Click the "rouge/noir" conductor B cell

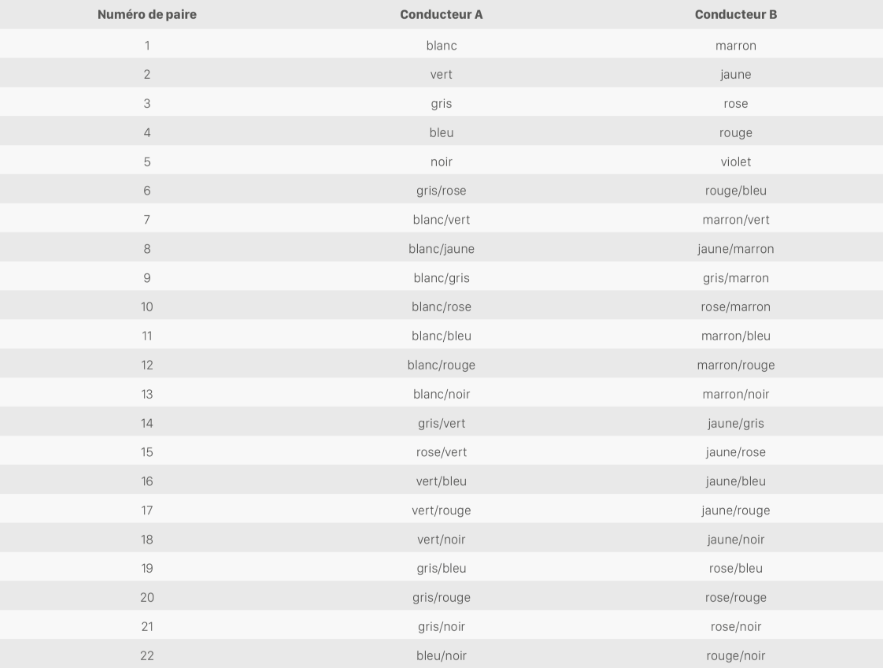point(735,655)
